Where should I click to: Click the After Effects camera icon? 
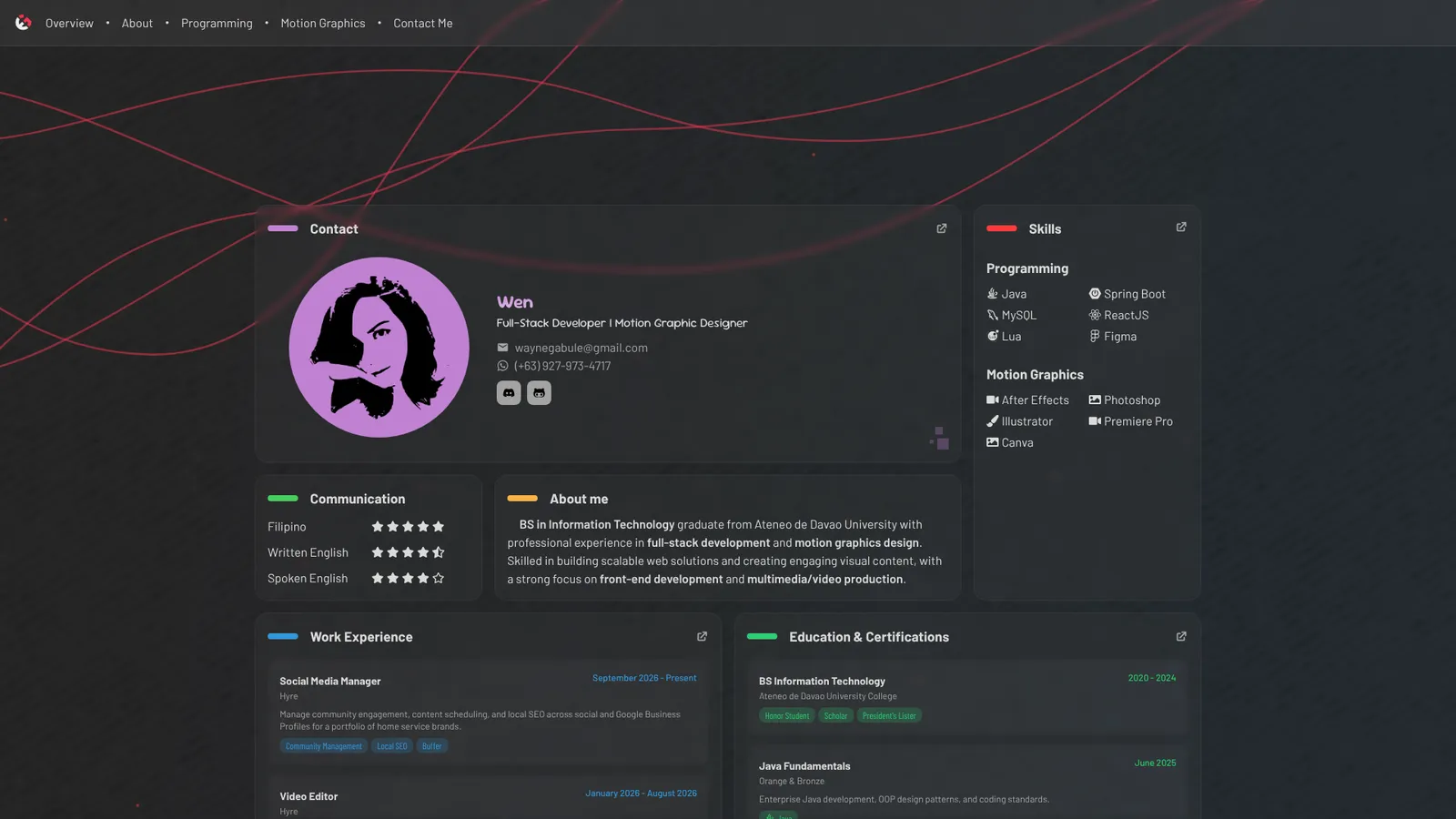tap(993, 399)
